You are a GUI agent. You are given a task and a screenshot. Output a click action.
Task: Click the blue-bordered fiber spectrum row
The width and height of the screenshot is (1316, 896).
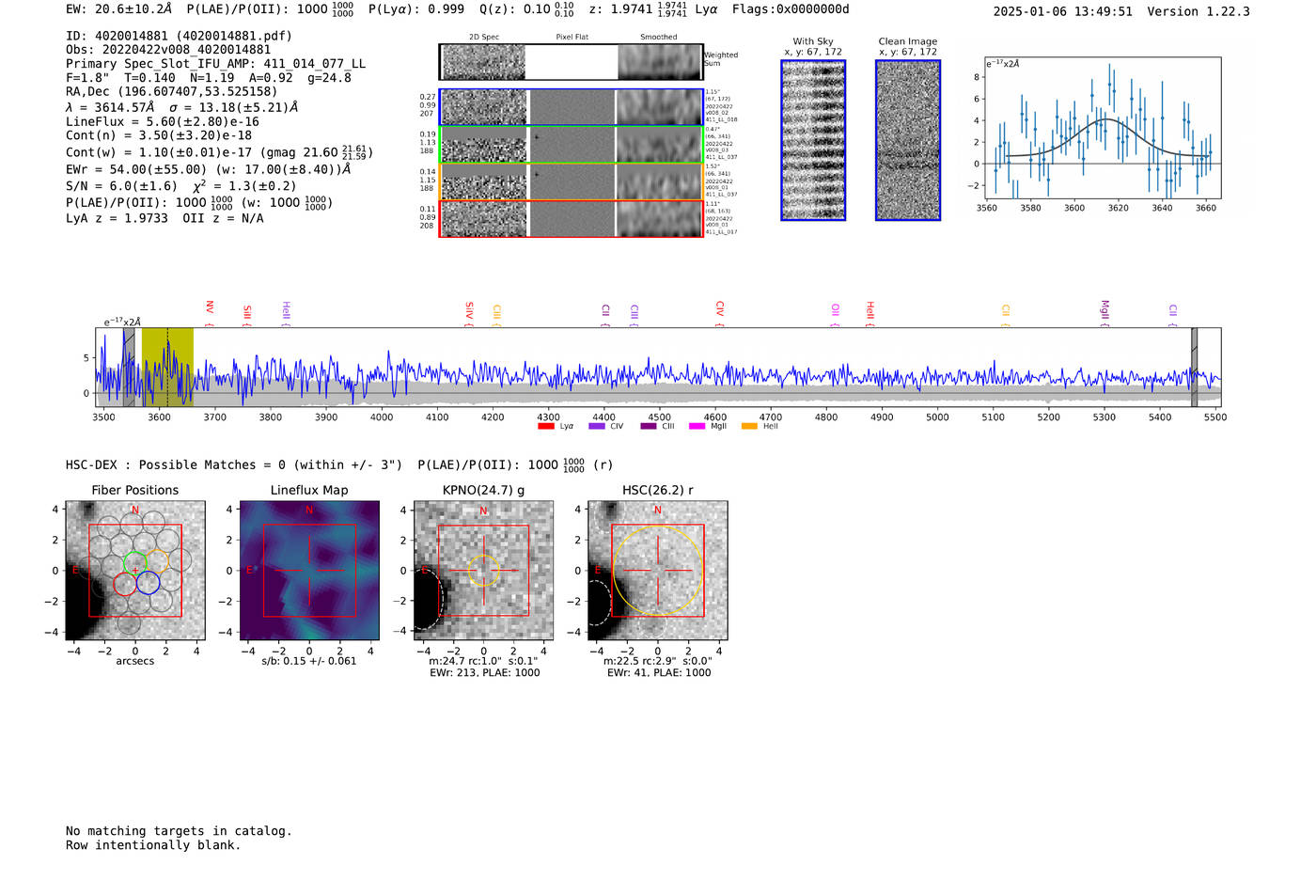click(x=572, y=107)
